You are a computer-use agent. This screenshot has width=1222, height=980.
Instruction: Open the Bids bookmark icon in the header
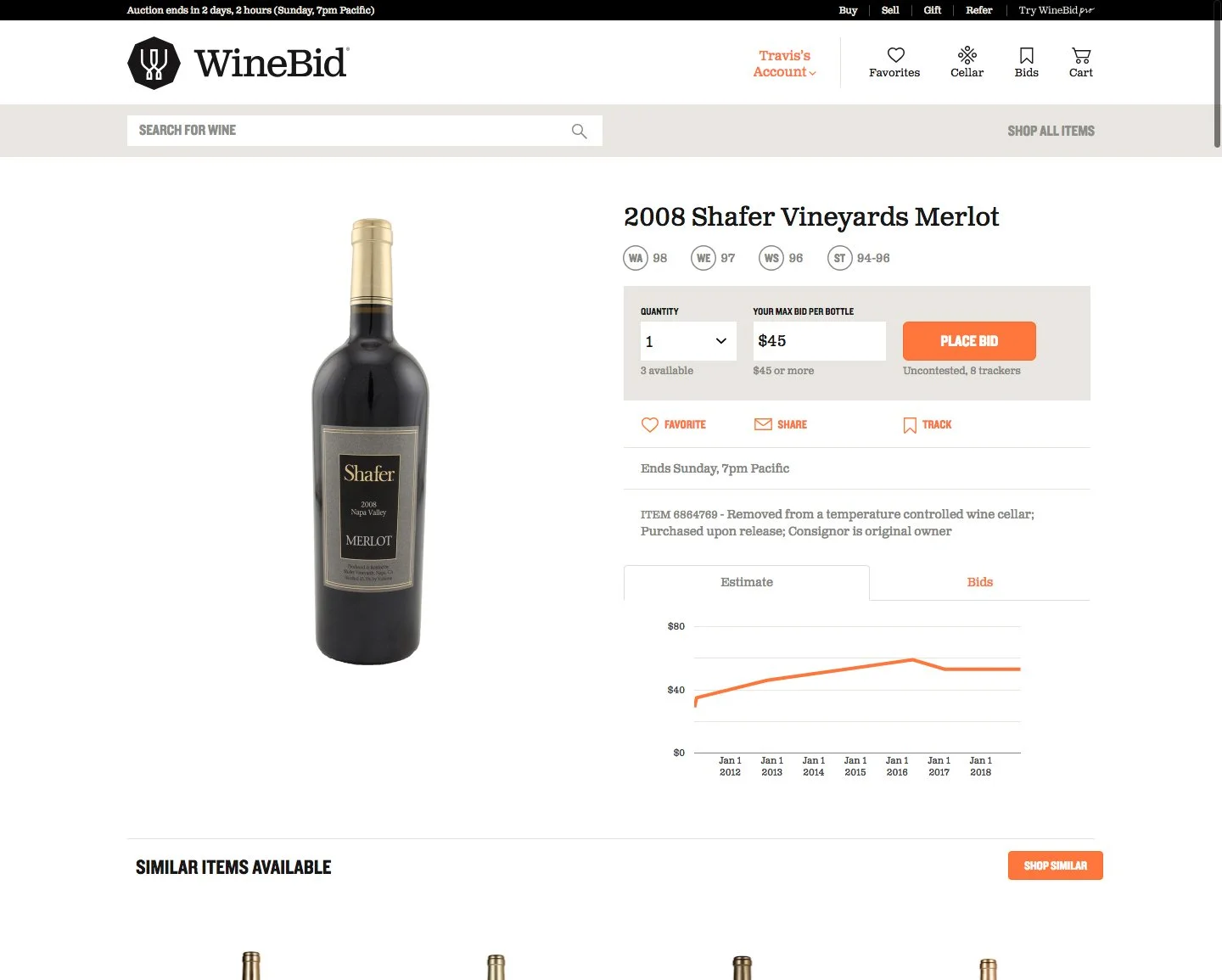tap(1027, 56)
